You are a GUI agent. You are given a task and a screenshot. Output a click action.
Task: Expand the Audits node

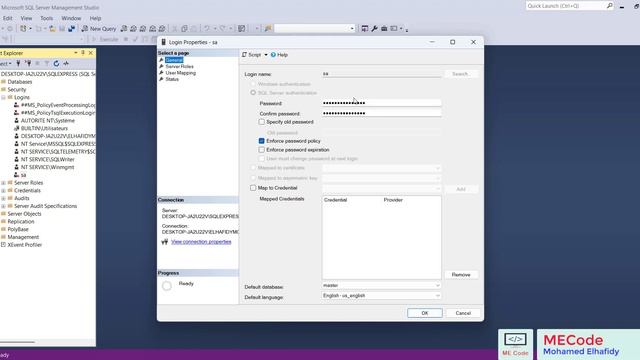point(3,198)
